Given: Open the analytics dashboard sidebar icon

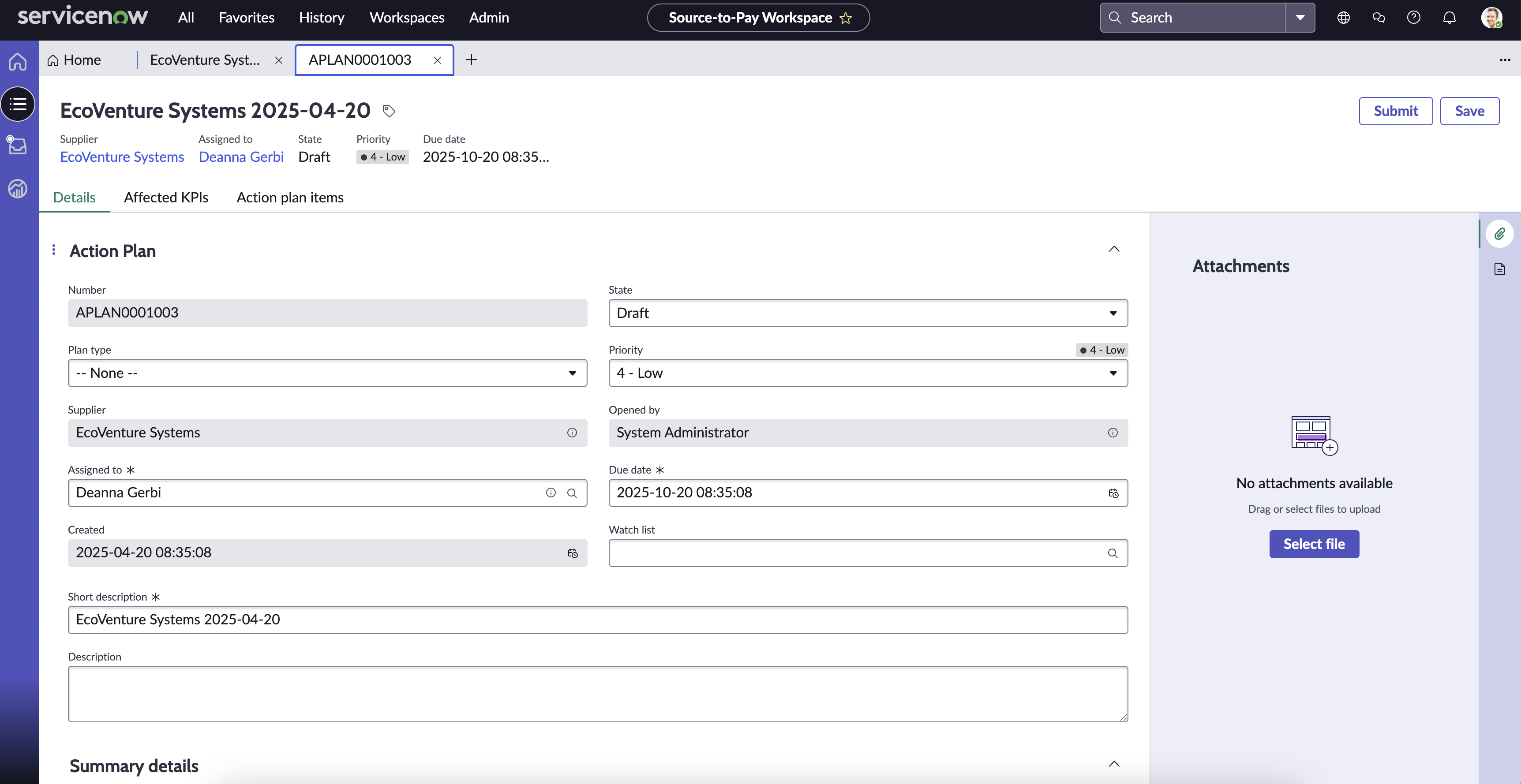Looking at the screenshot, I should tap(18, 188).
